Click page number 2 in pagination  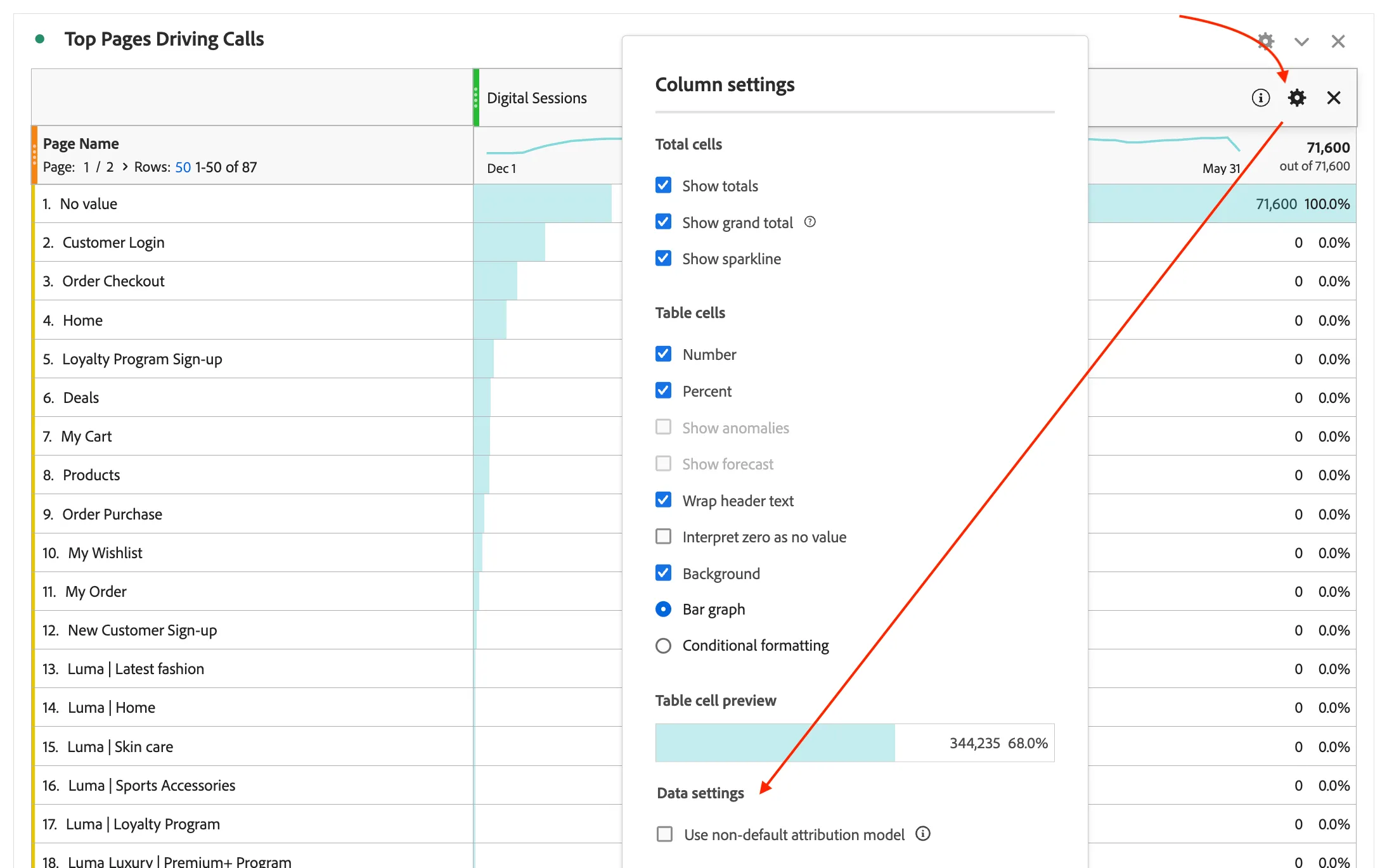coord(110,167)
